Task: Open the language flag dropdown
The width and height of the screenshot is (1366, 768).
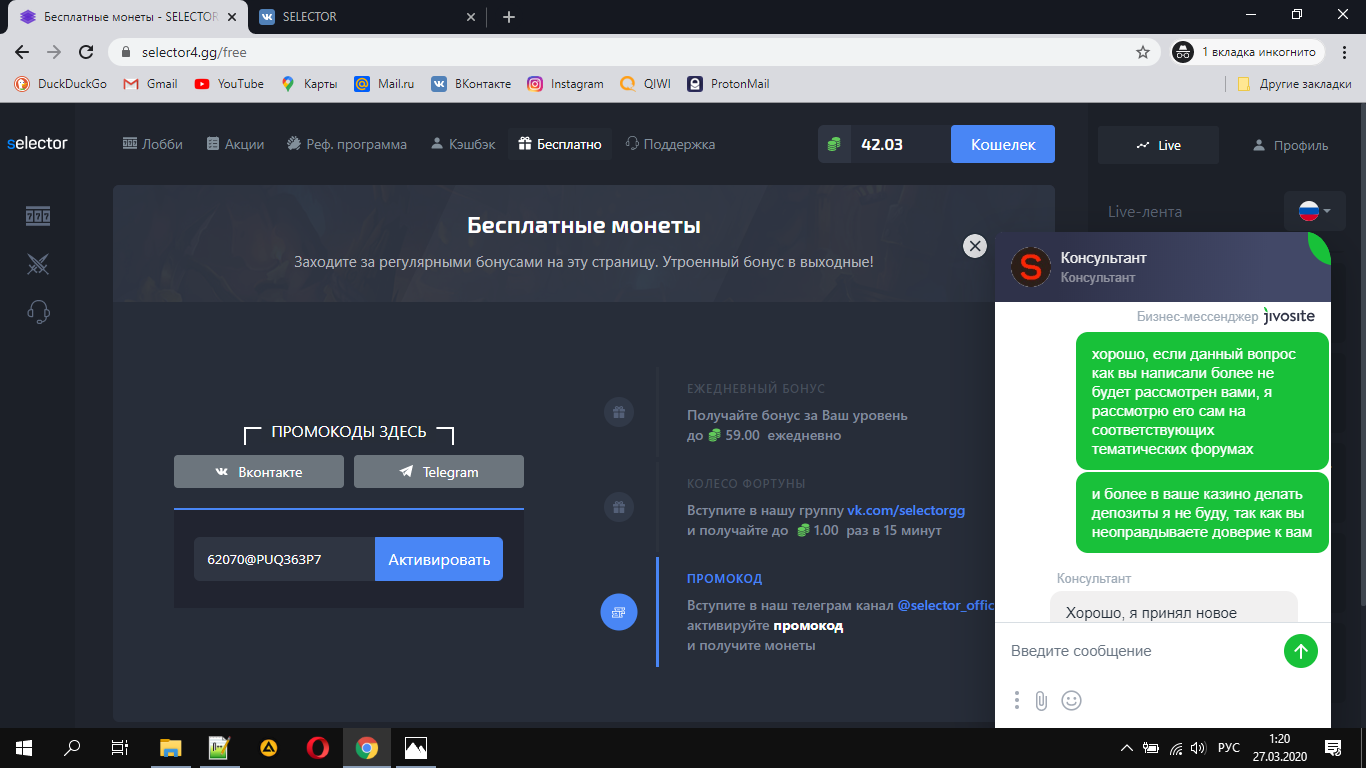Action: 1314,211
